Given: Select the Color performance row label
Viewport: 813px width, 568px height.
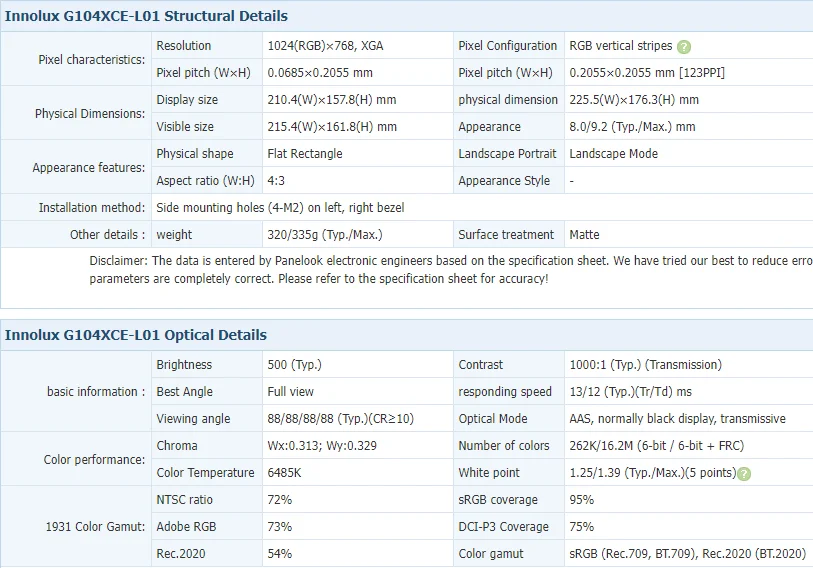Looking at the screenshot, I should tap(94, 460).
